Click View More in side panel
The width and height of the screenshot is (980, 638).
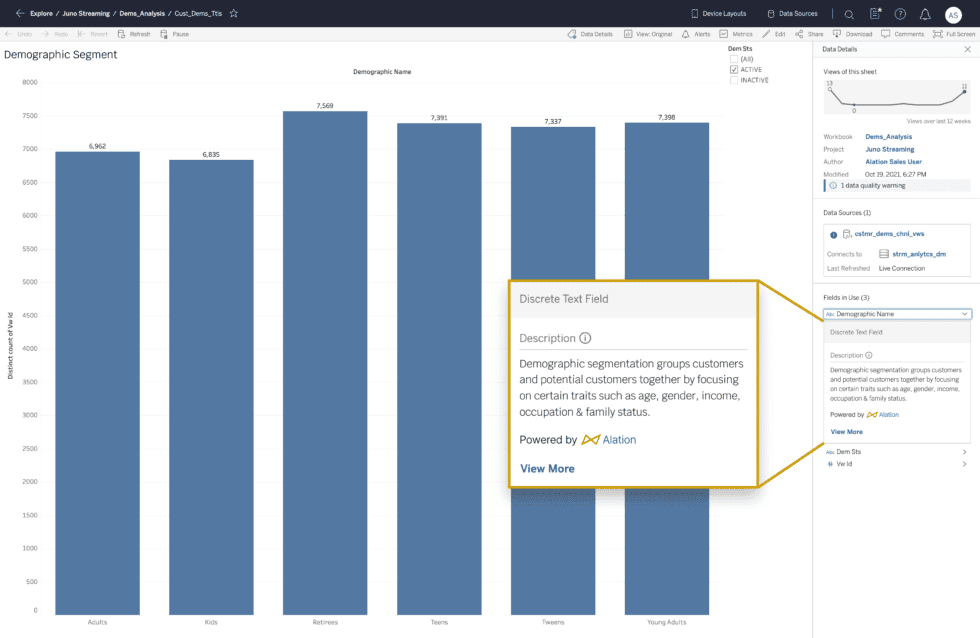[846, 432]
